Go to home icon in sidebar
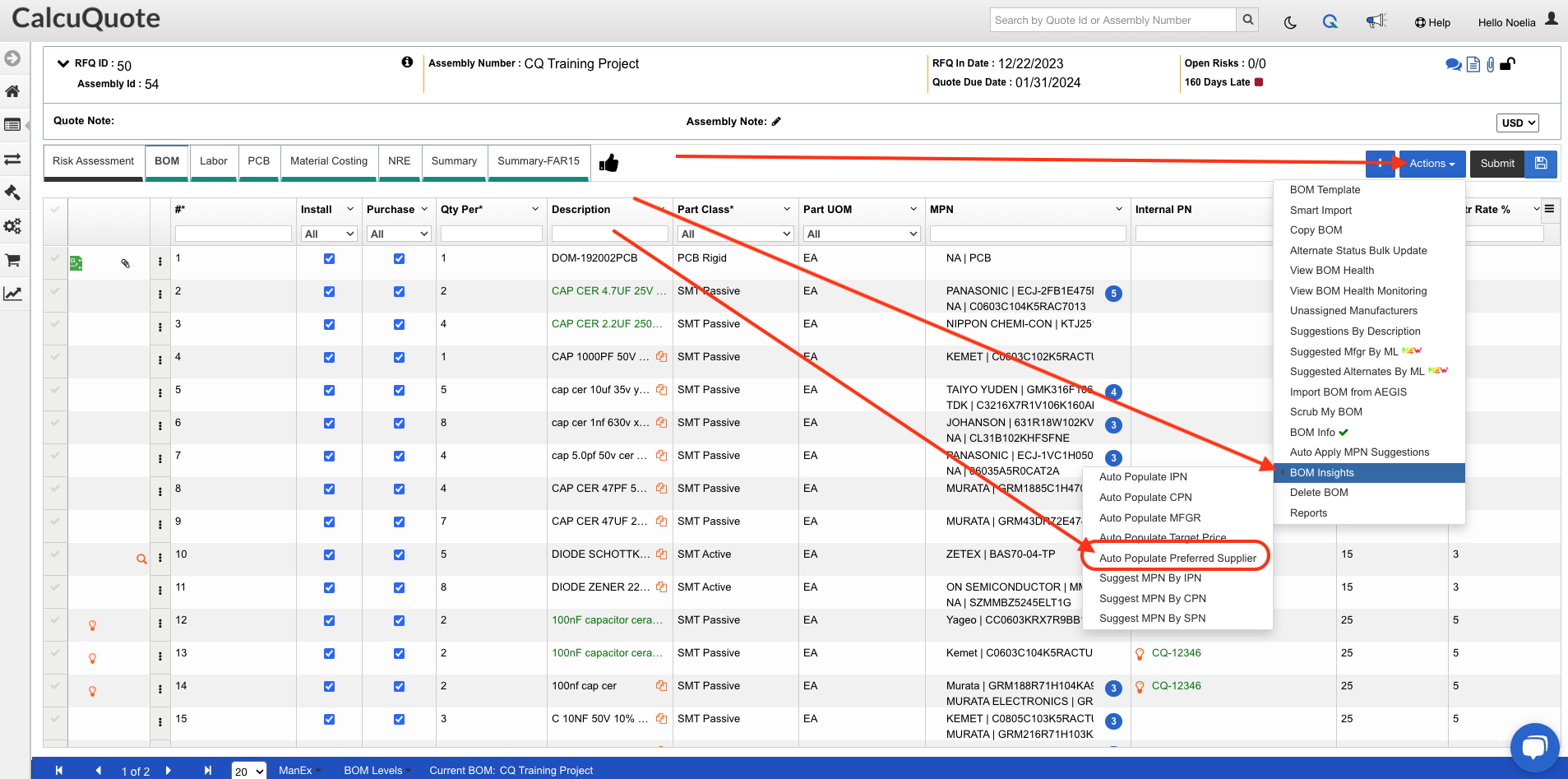This screenshot has height=779, width=1568. coord(12,91)
